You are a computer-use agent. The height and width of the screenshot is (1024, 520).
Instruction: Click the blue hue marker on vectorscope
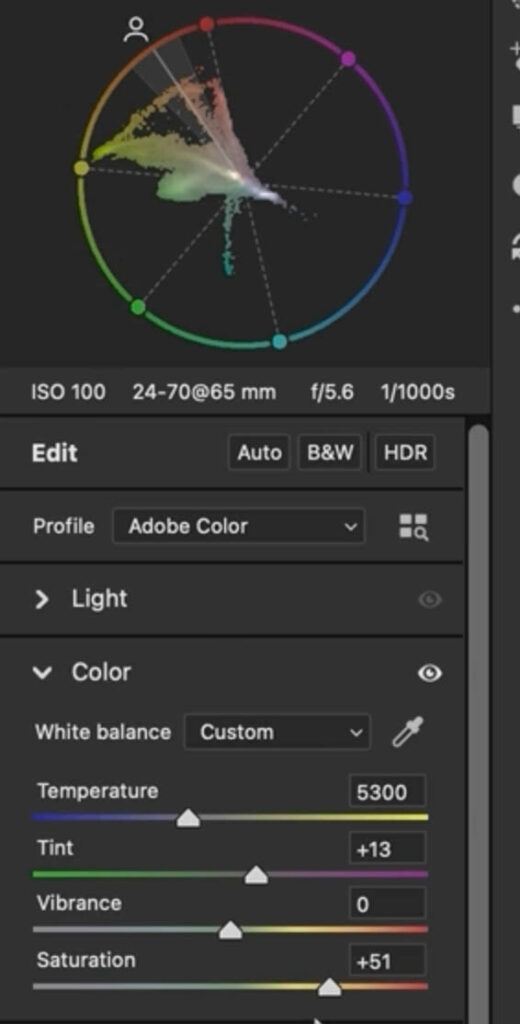click(404, 197)
